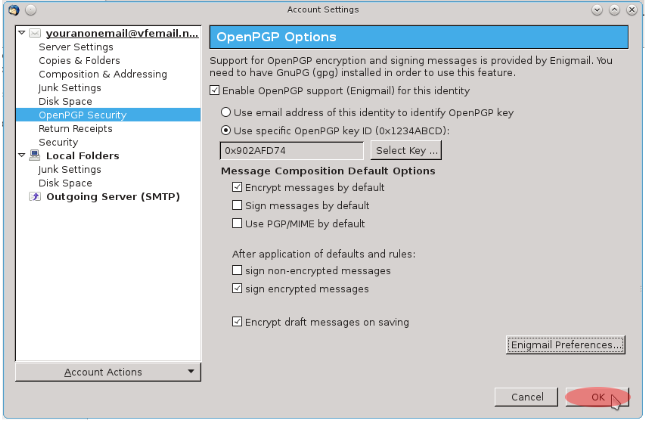The width and height of the screenshot is (645, 421).
Task: Check Use PGP/MIME by default
Action: 237,224
